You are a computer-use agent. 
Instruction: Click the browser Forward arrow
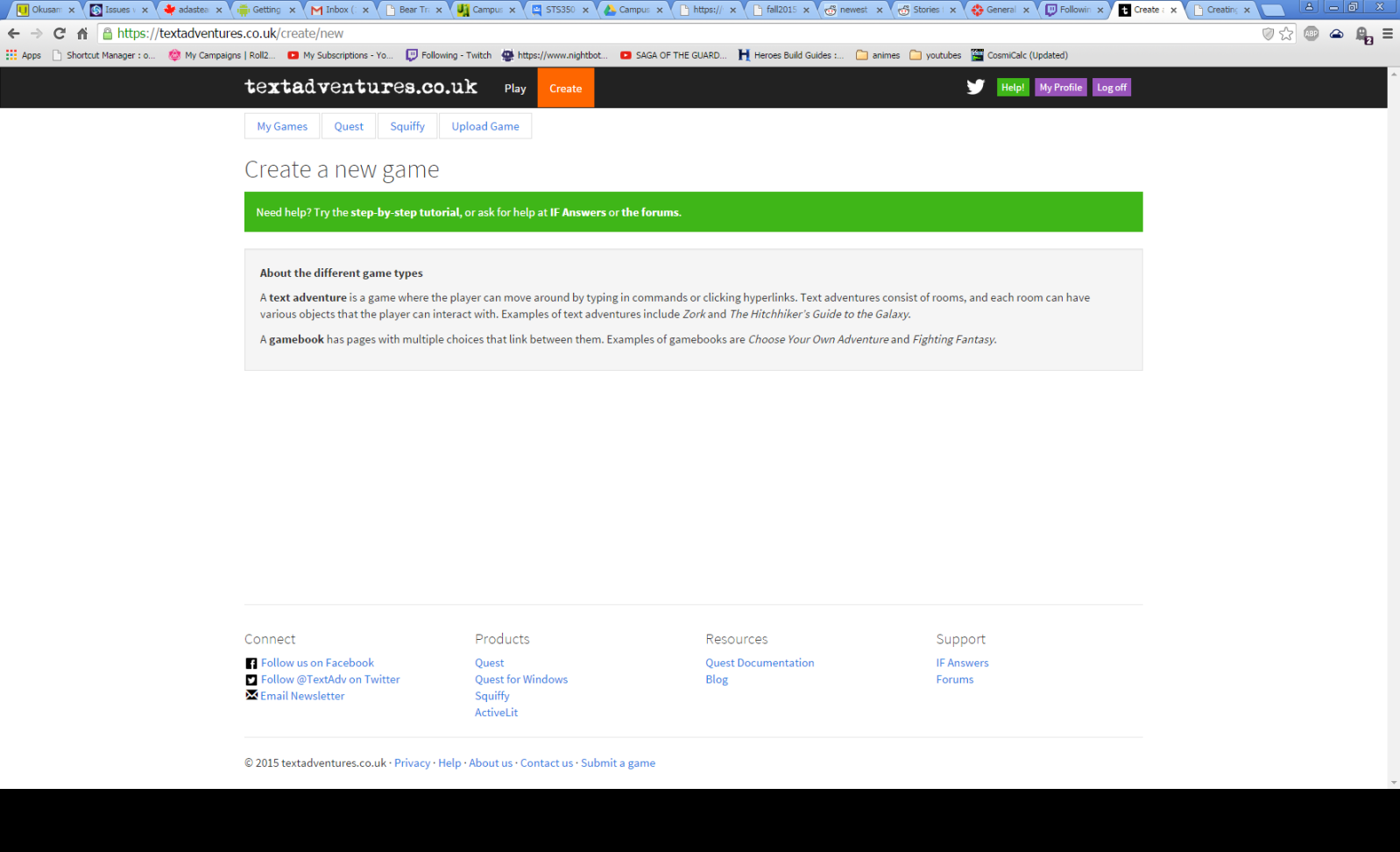tap(36, 33)
